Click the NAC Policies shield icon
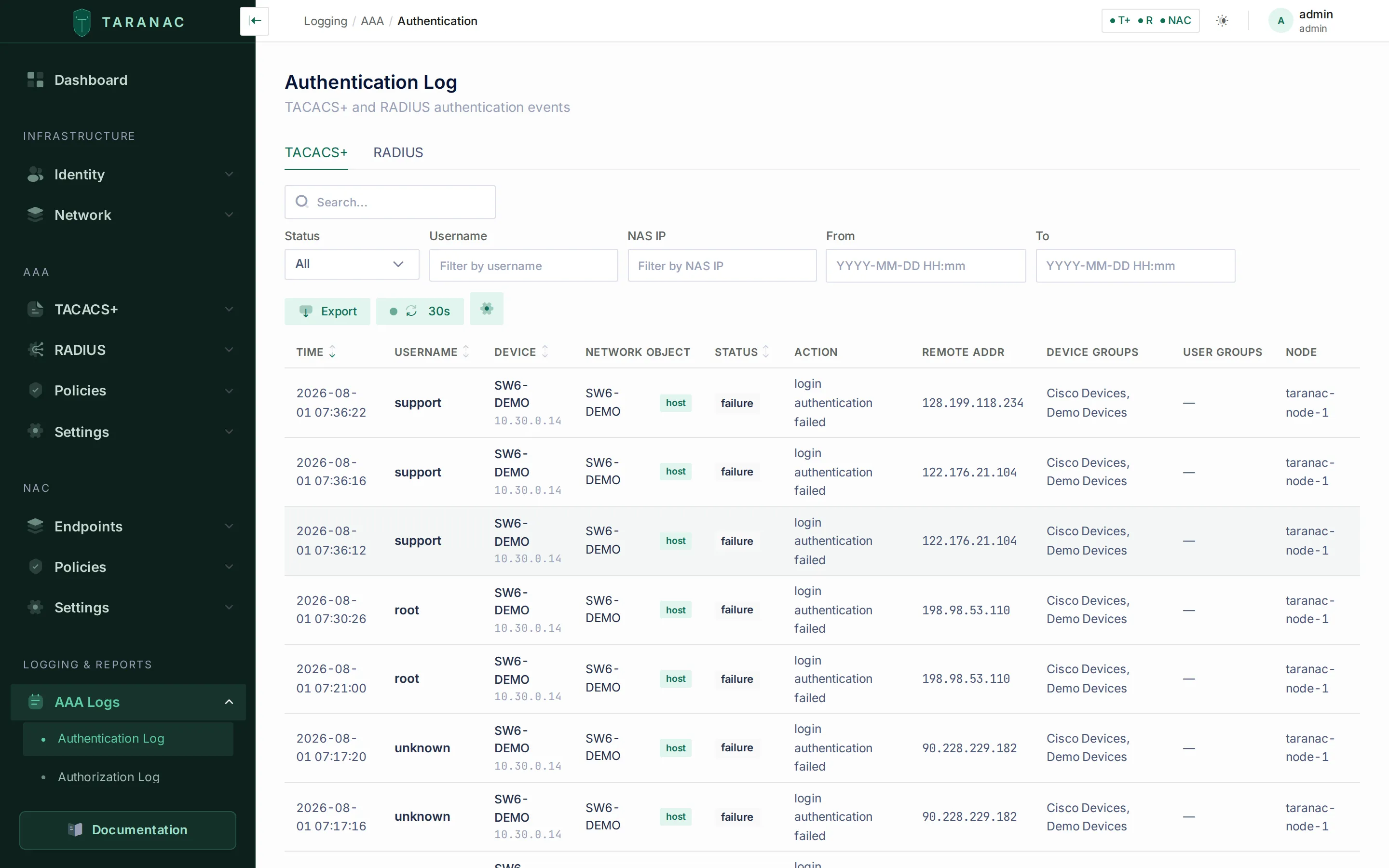The height and width of the screenshot is (868, 1389). (36, 567)
